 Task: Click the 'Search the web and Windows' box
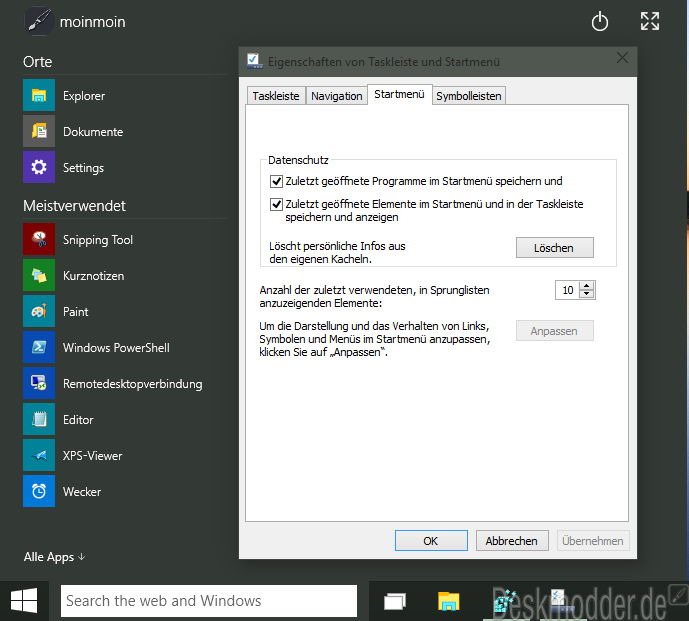tap(209, 601)
